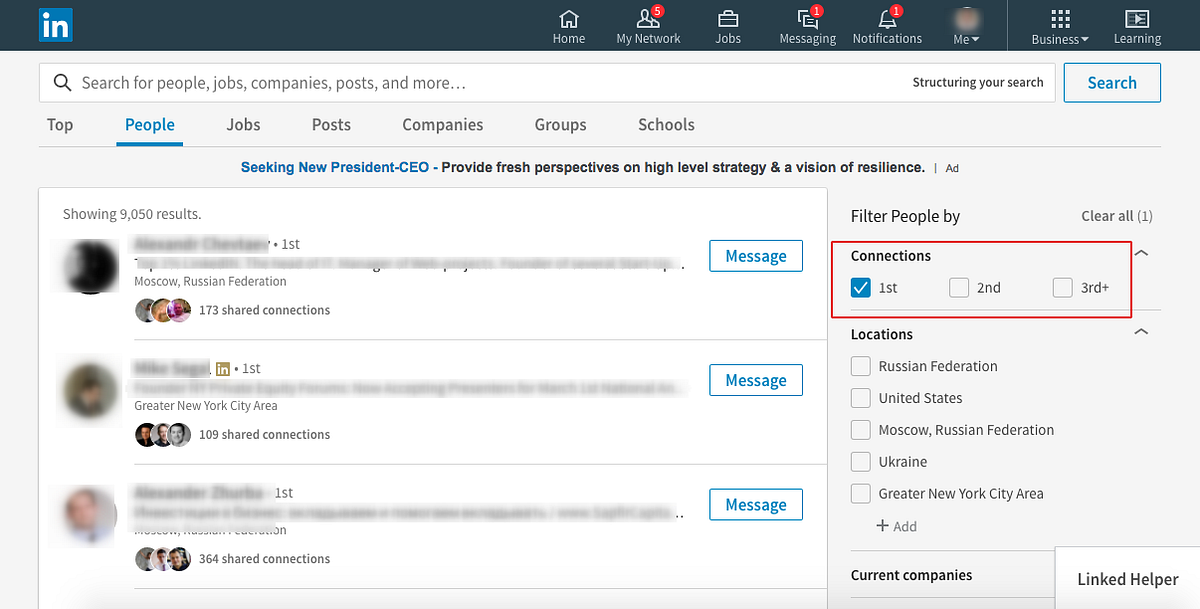The width and height of the screenshot is (1200, 609).
Task: Select the Posts tab
Action: pyautogui.click(x=331, y=124)
